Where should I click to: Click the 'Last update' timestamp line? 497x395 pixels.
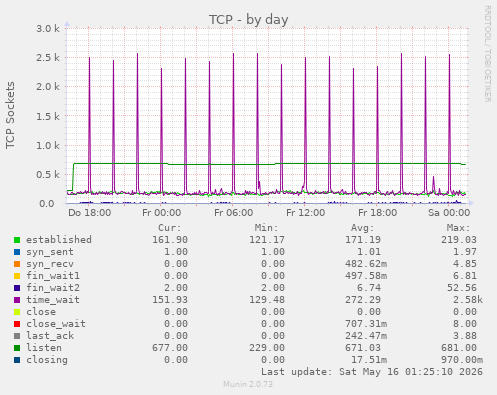[x=372, y=372]
